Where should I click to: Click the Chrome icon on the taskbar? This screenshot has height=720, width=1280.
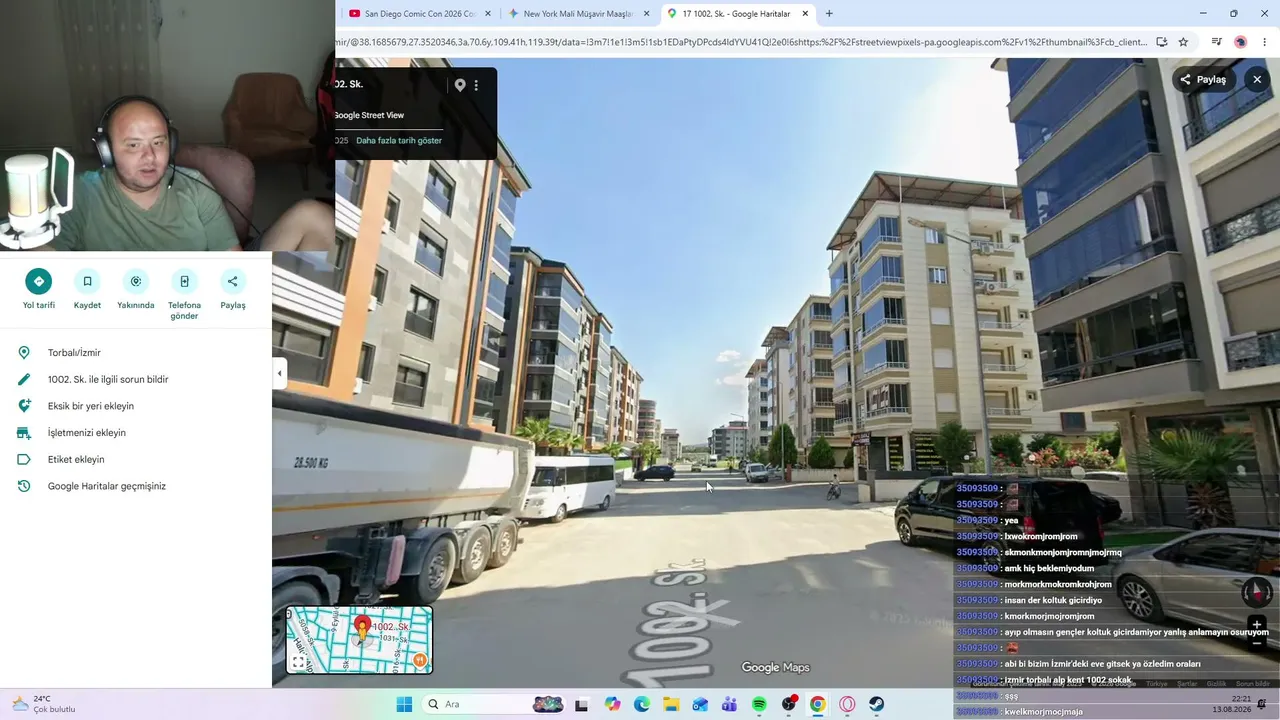[x=818, y=704]
